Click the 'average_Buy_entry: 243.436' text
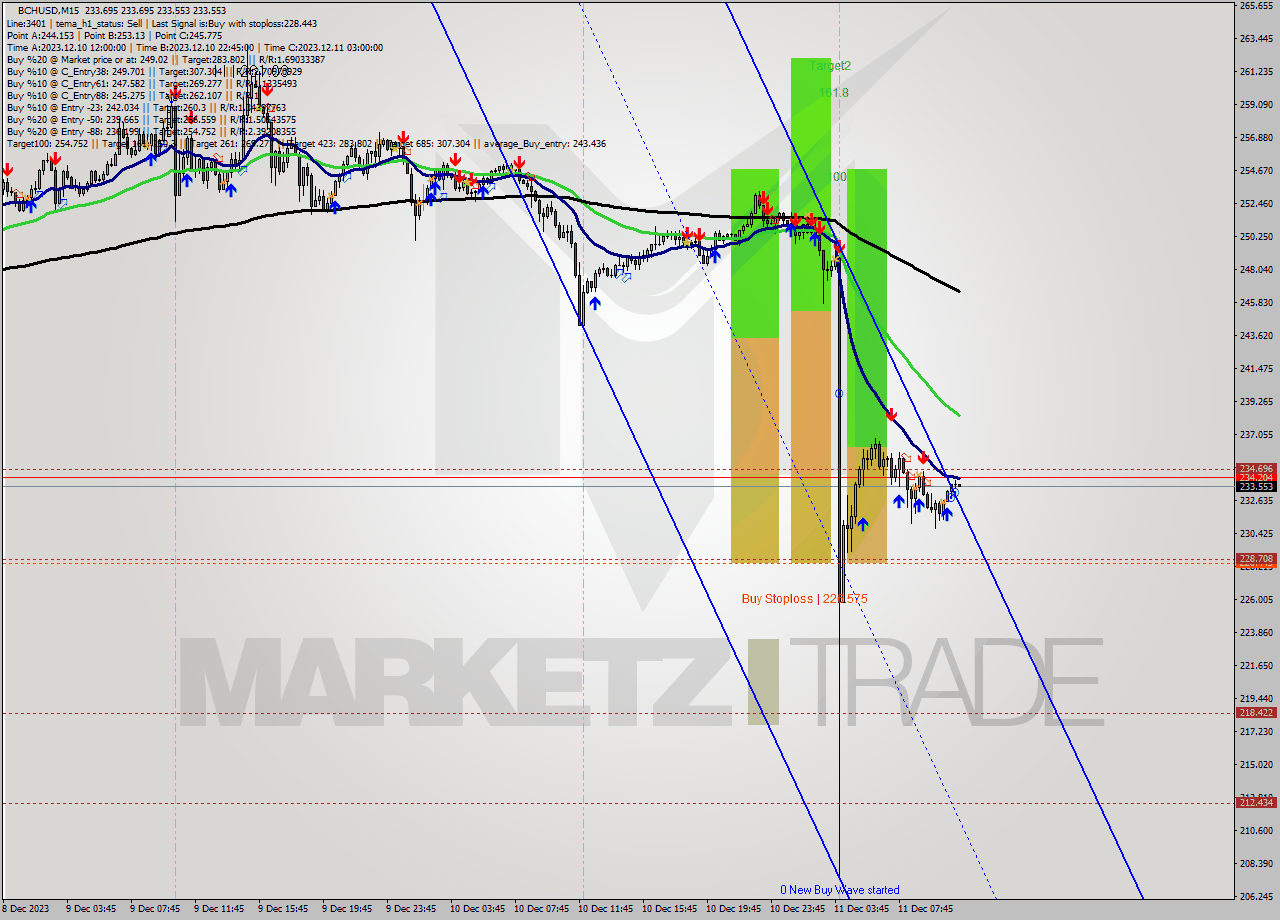The image size is (1280, 920). pyautogui.click(x=544, y=143)
